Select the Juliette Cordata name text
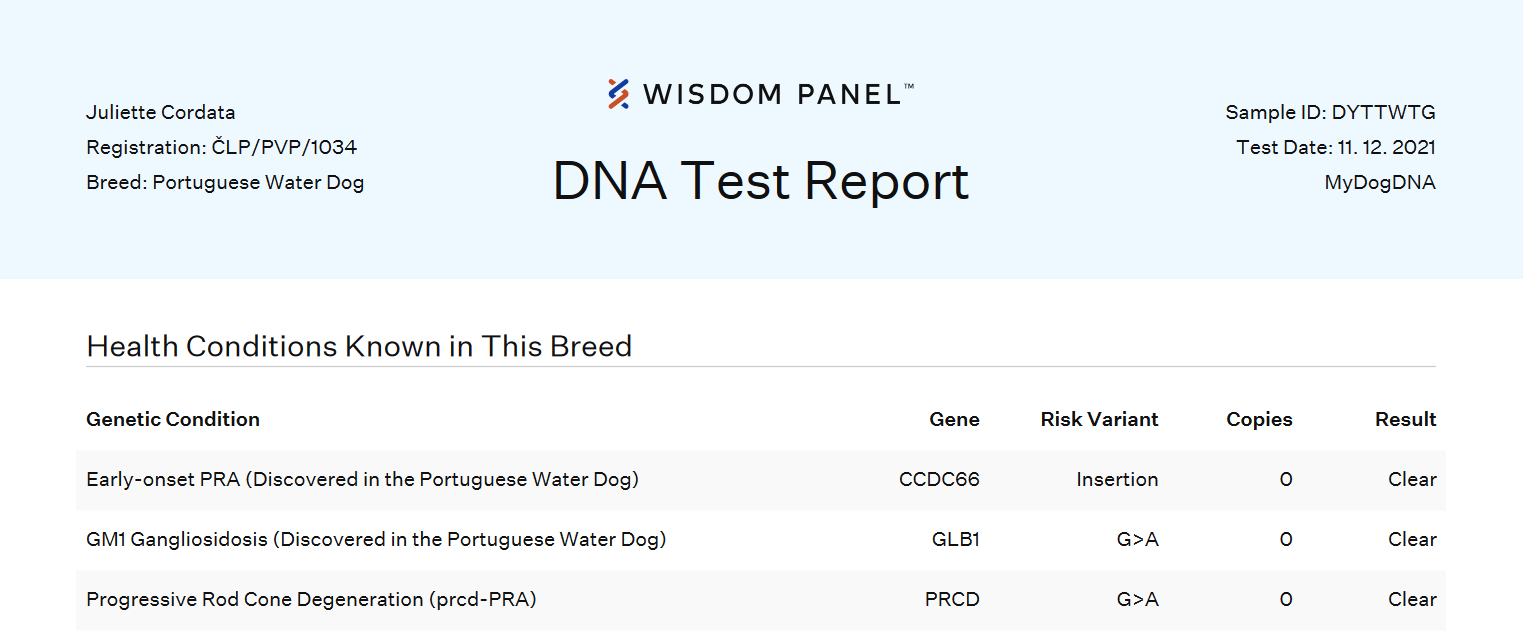The height and width of the screenshot is (637, 1523). 161,112
